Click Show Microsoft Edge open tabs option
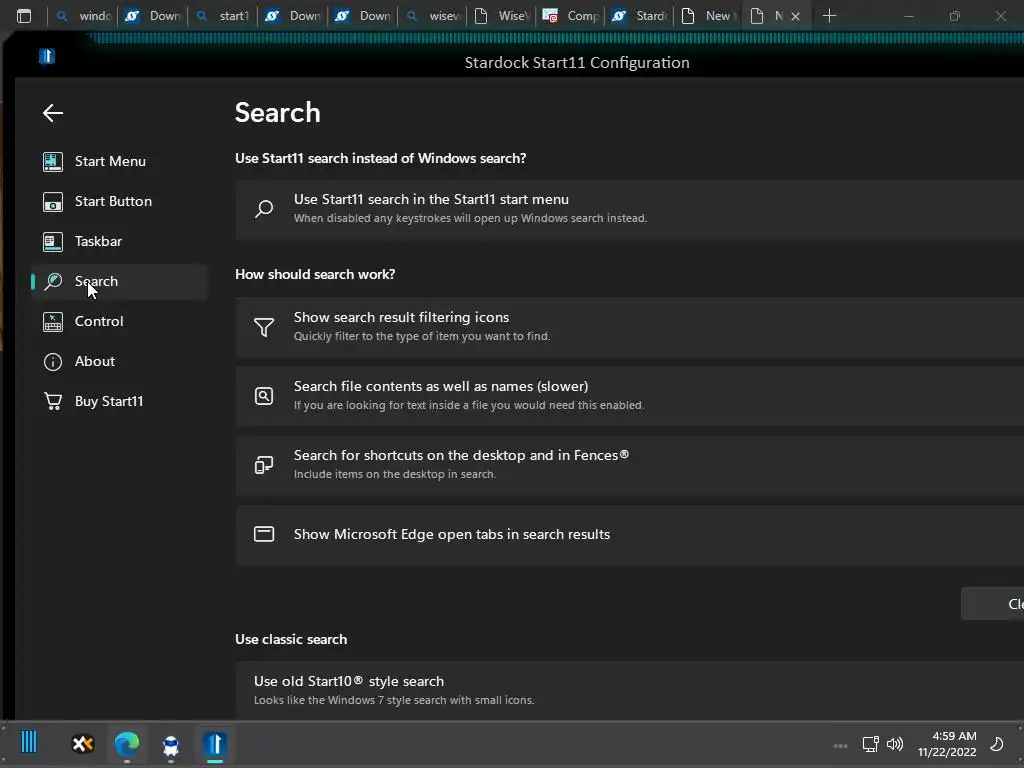1024x768 pixels. click(630, 535)
